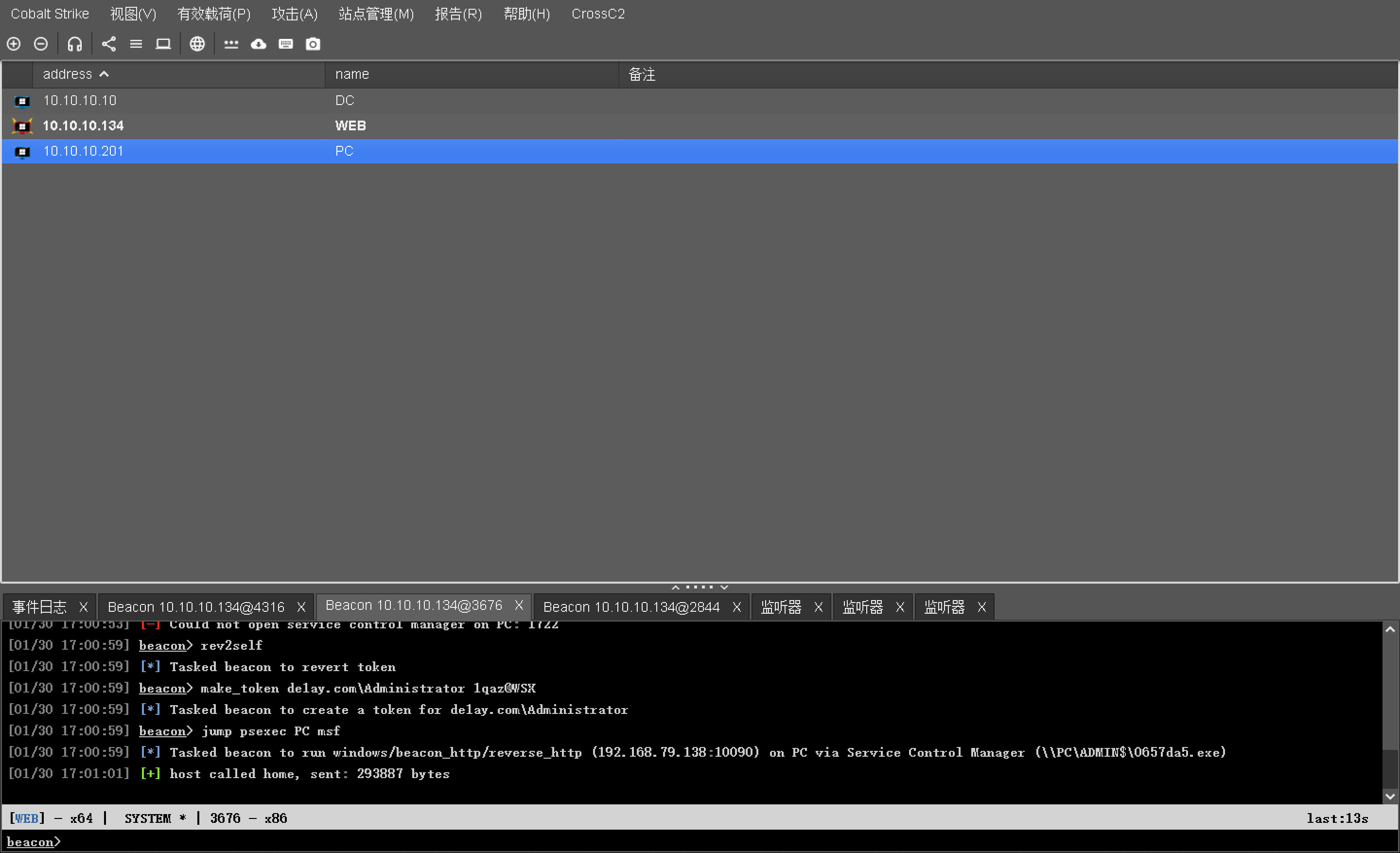The height and width of the screenshot is (853, 1400).
Task: Switch to Beacon 10.10.10.134@4316 tab
Action: click(x=196, y=607)
